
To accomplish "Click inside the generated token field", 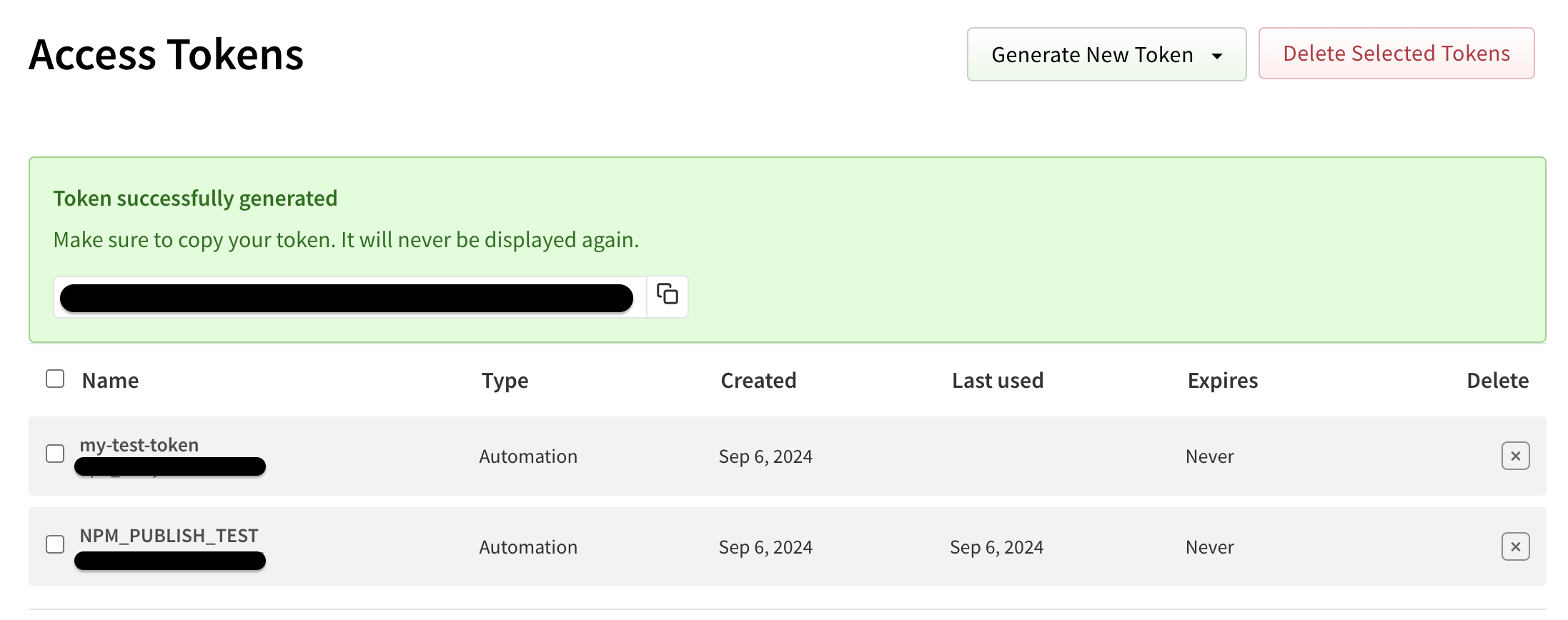I will (x=347, y=298).
